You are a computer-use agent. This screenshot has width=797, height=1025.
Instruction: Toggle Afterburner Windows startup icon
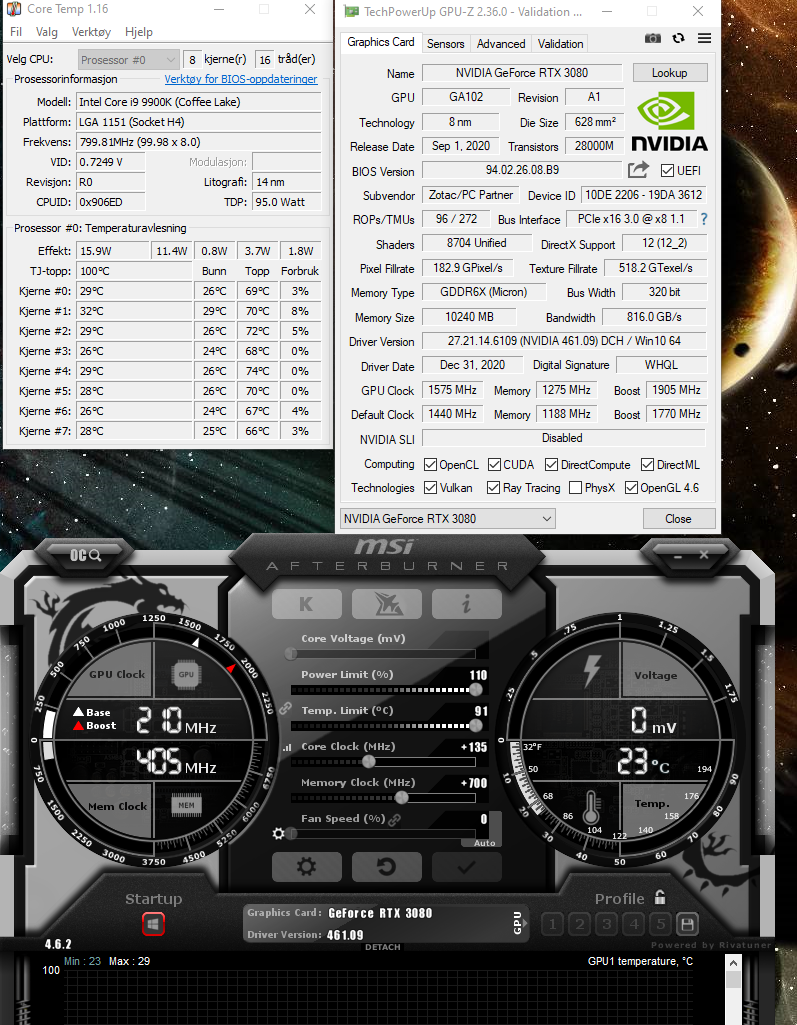click(x=153, y=924)
